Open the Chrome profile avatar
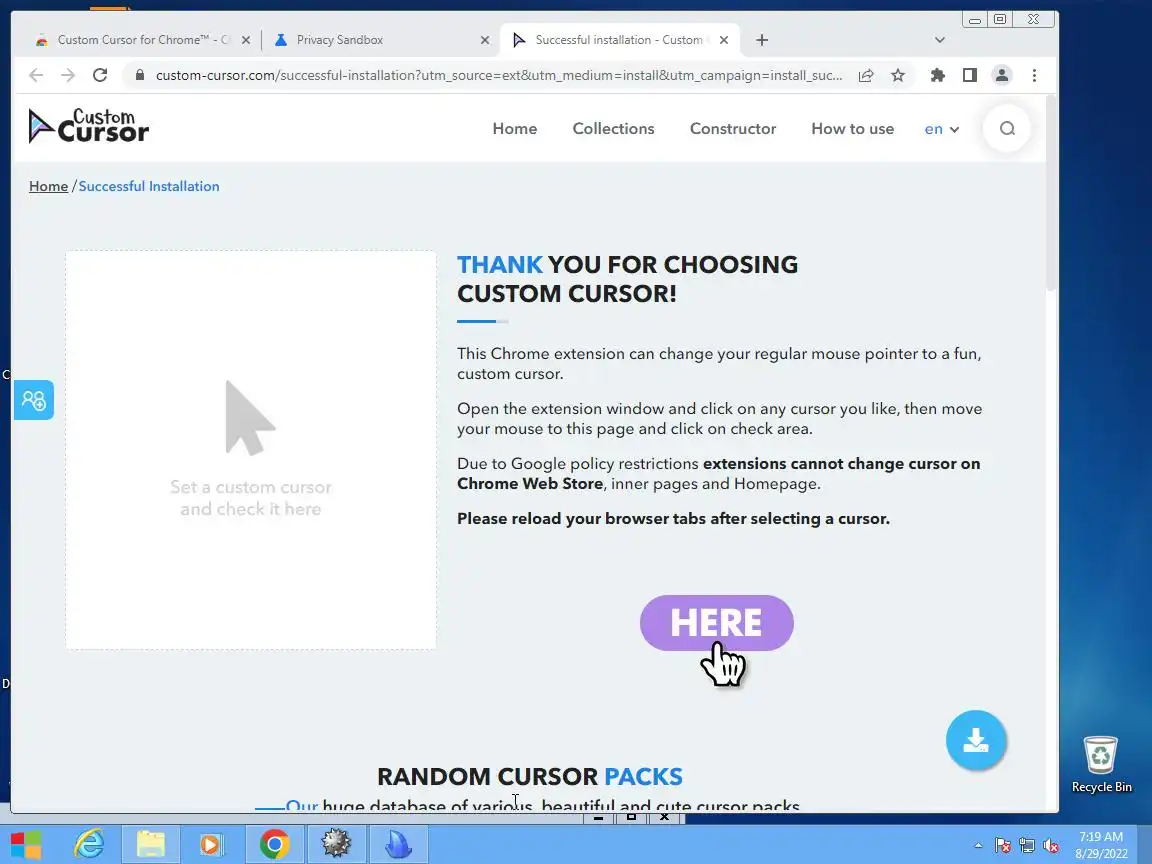This screenshot has height=864, width=1152. pyautogui.click(x=1001, y=75)
